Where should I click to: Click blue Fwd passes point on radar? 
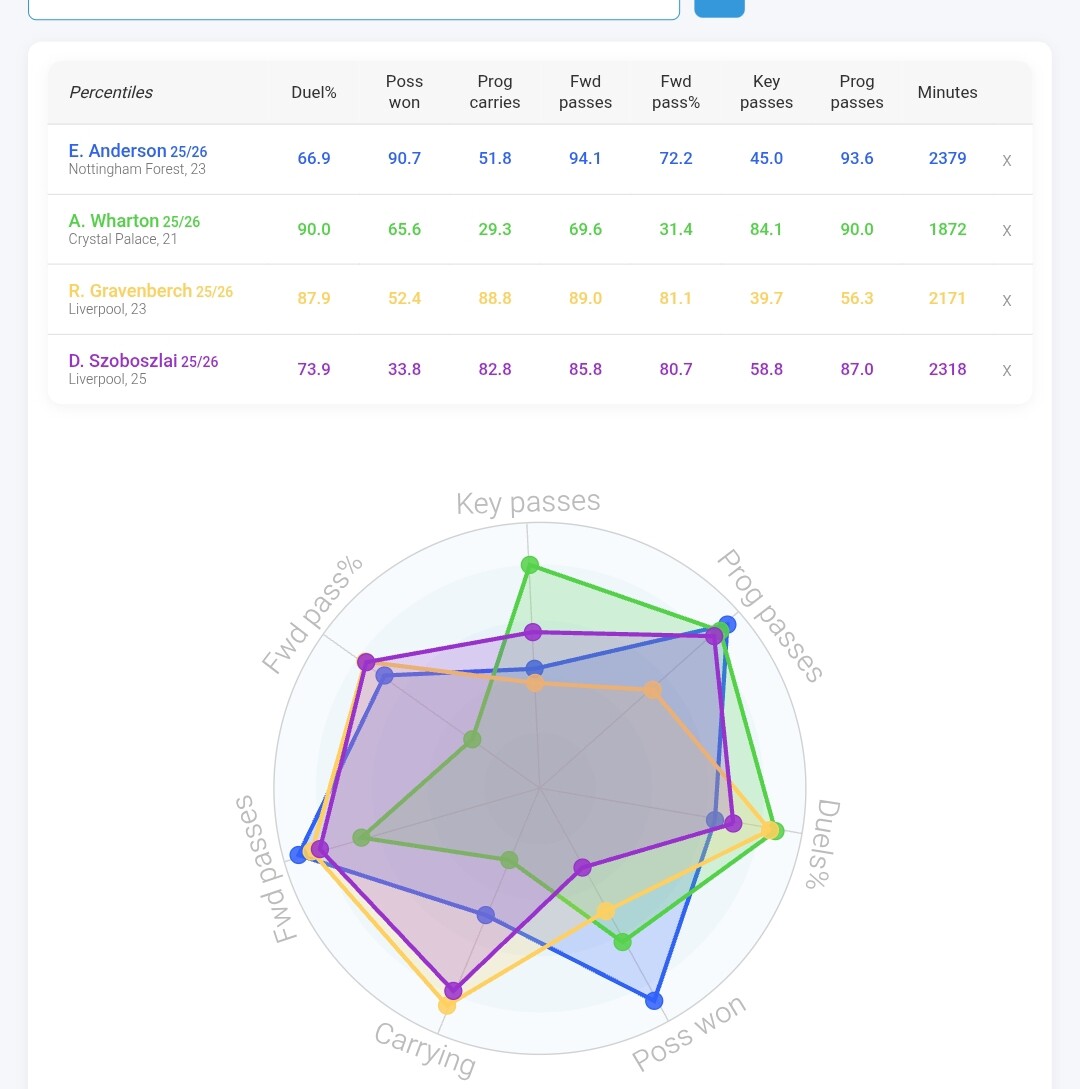click(x=298, y=854)
